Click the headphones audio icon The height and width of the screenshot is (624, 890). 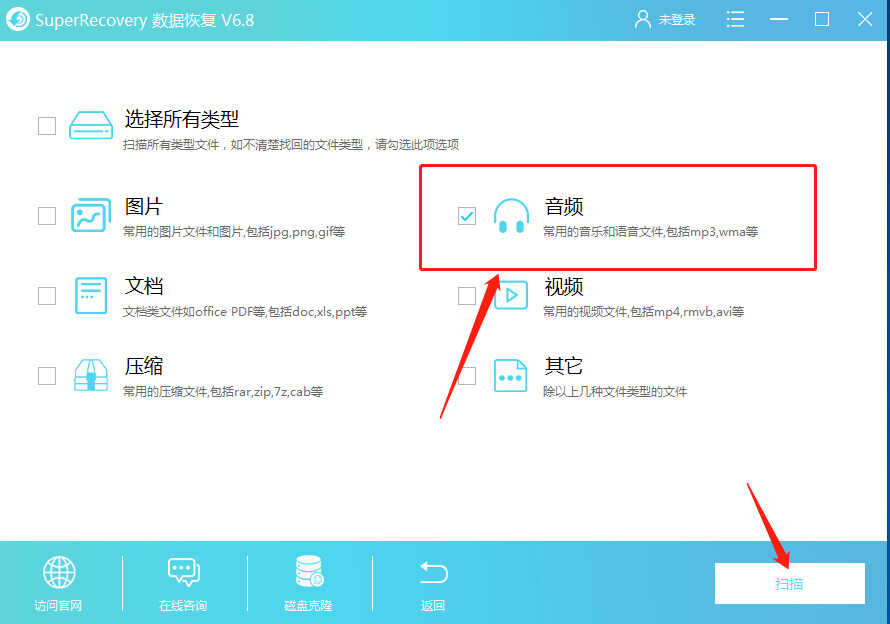tap(511, 216)
